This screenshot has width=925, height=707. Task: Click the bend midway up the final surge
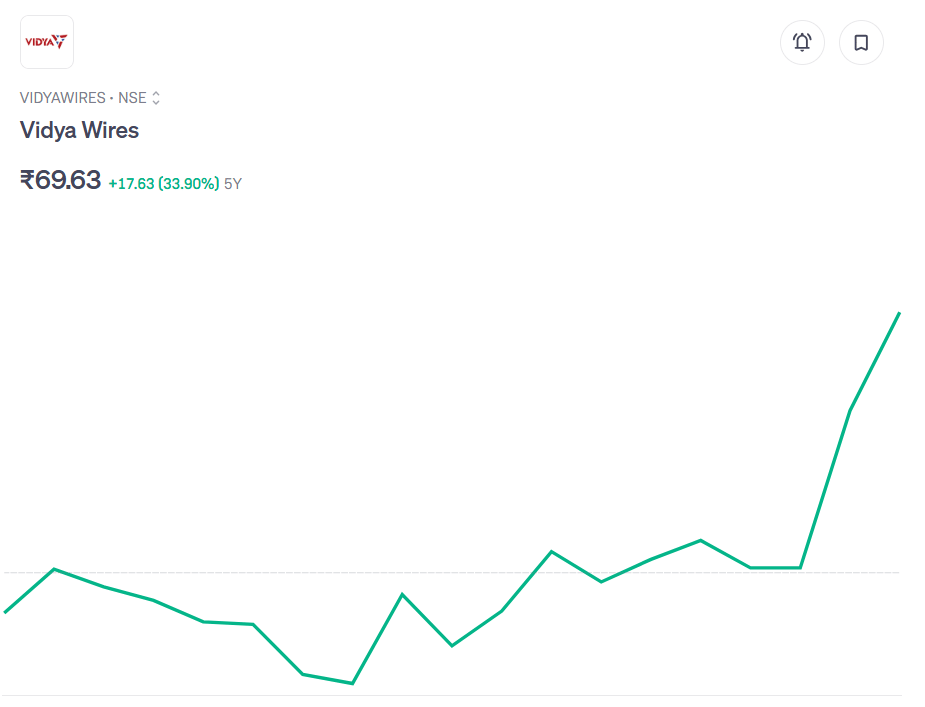[850, 410]
